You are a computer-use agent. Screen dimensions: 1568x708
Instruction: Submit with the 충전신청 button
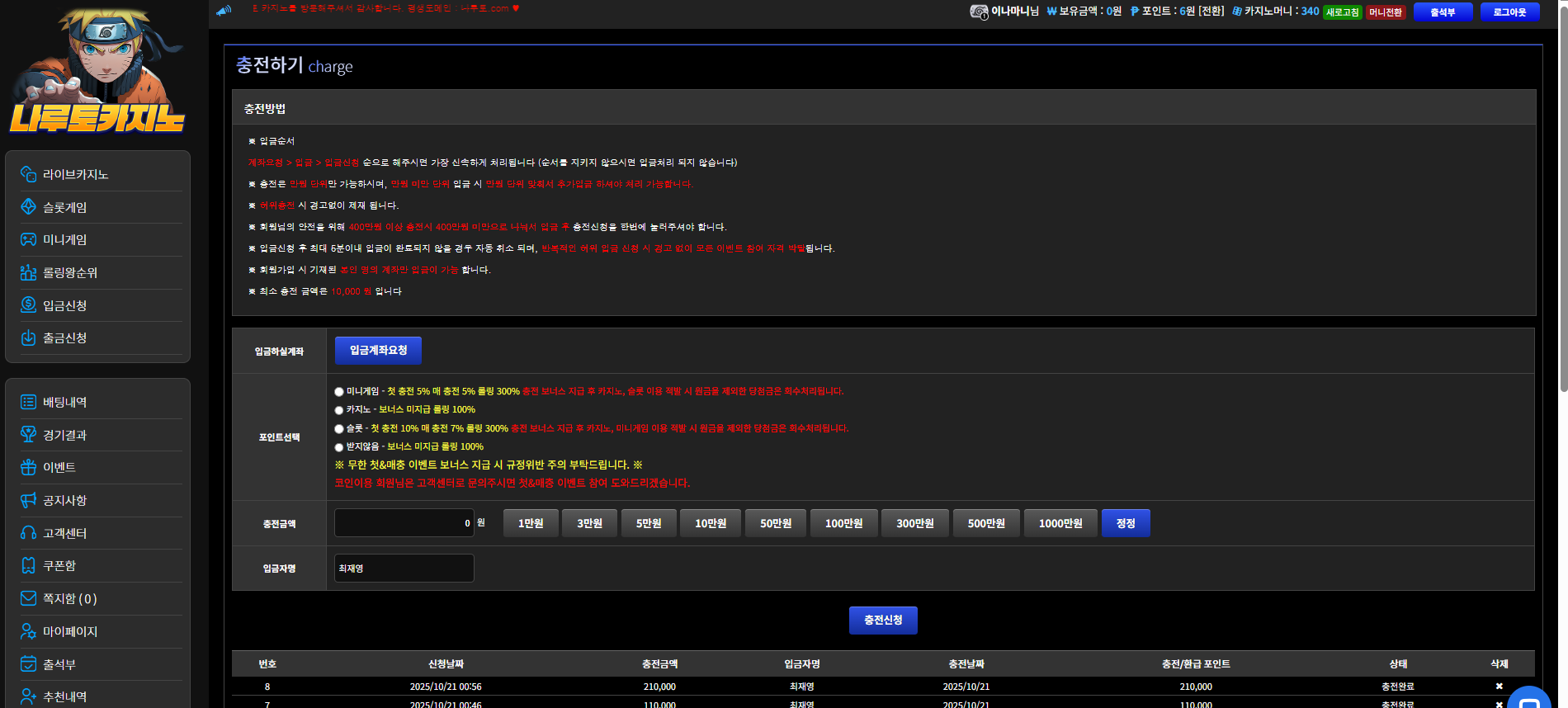pyautogui.click(x=883, y=621)
